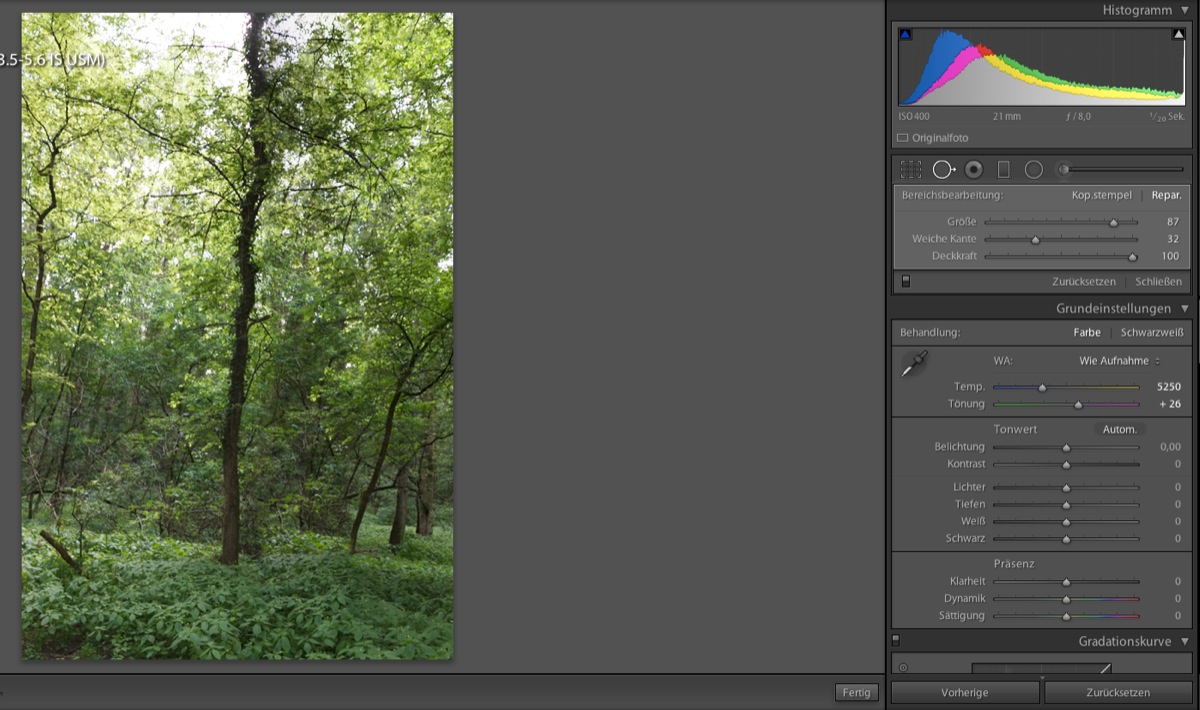
Task: Select the spot removal tool icon
Action: tap(943, 170)
